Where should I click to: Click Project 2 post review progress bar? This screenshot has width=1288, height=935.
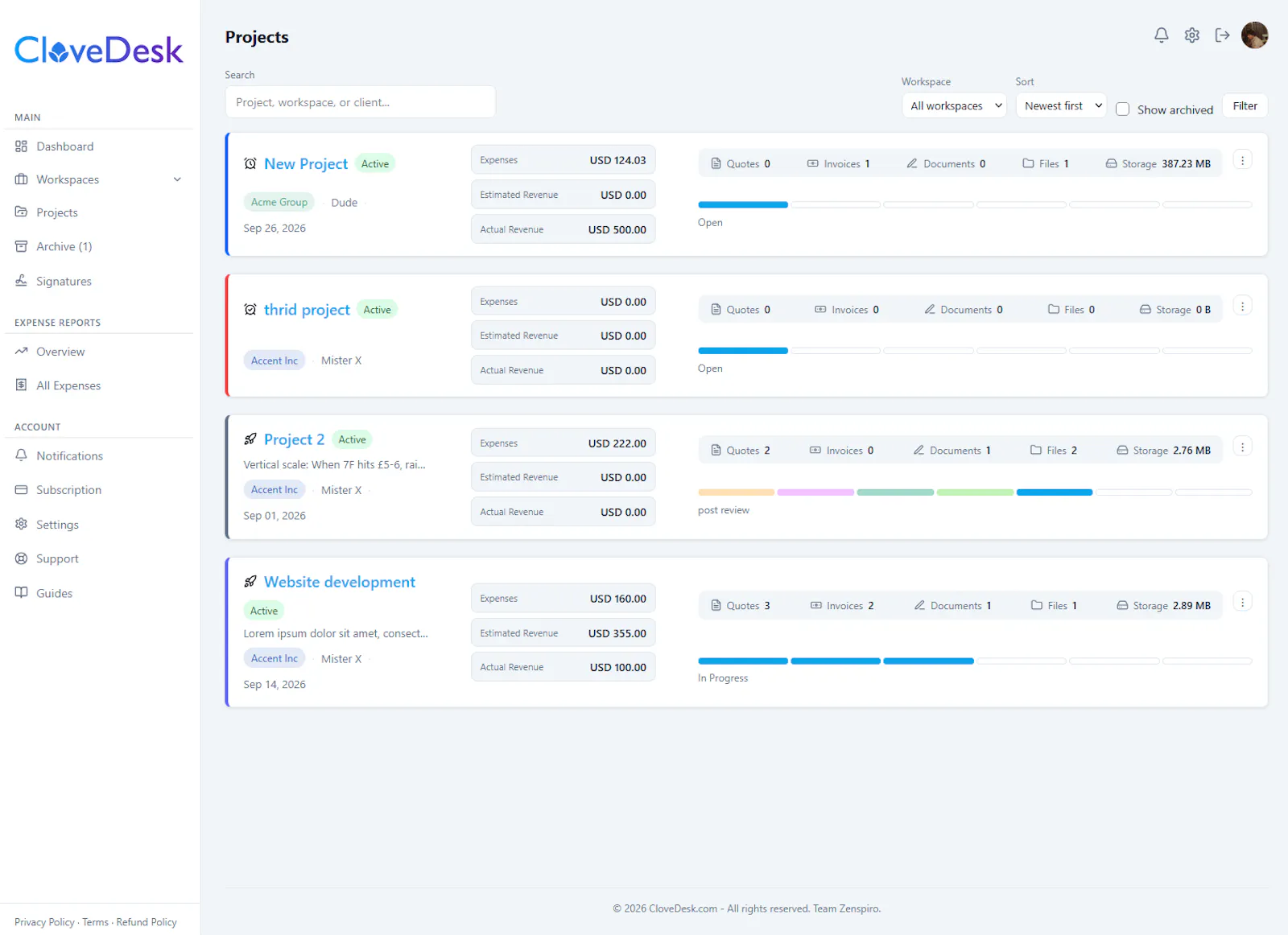pos(975,492)
